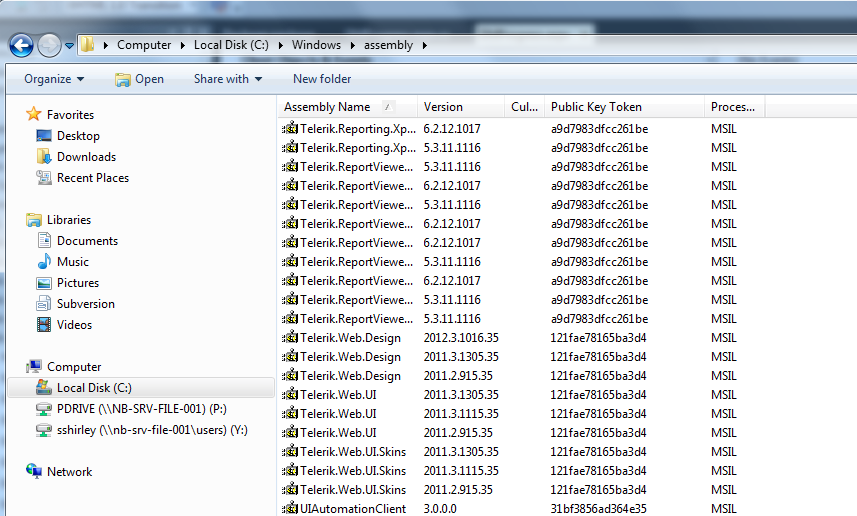Open the Videos library icon
Screen dimensions: 857x516
point(44,324)
